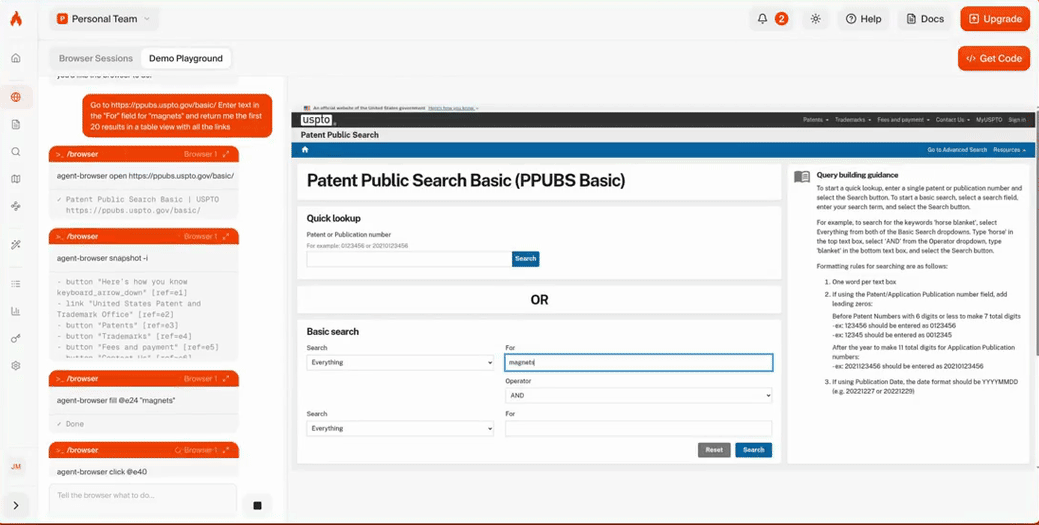Click the home icon in left sidebar
Screen dimensions: 1039x525
(15, 58)
